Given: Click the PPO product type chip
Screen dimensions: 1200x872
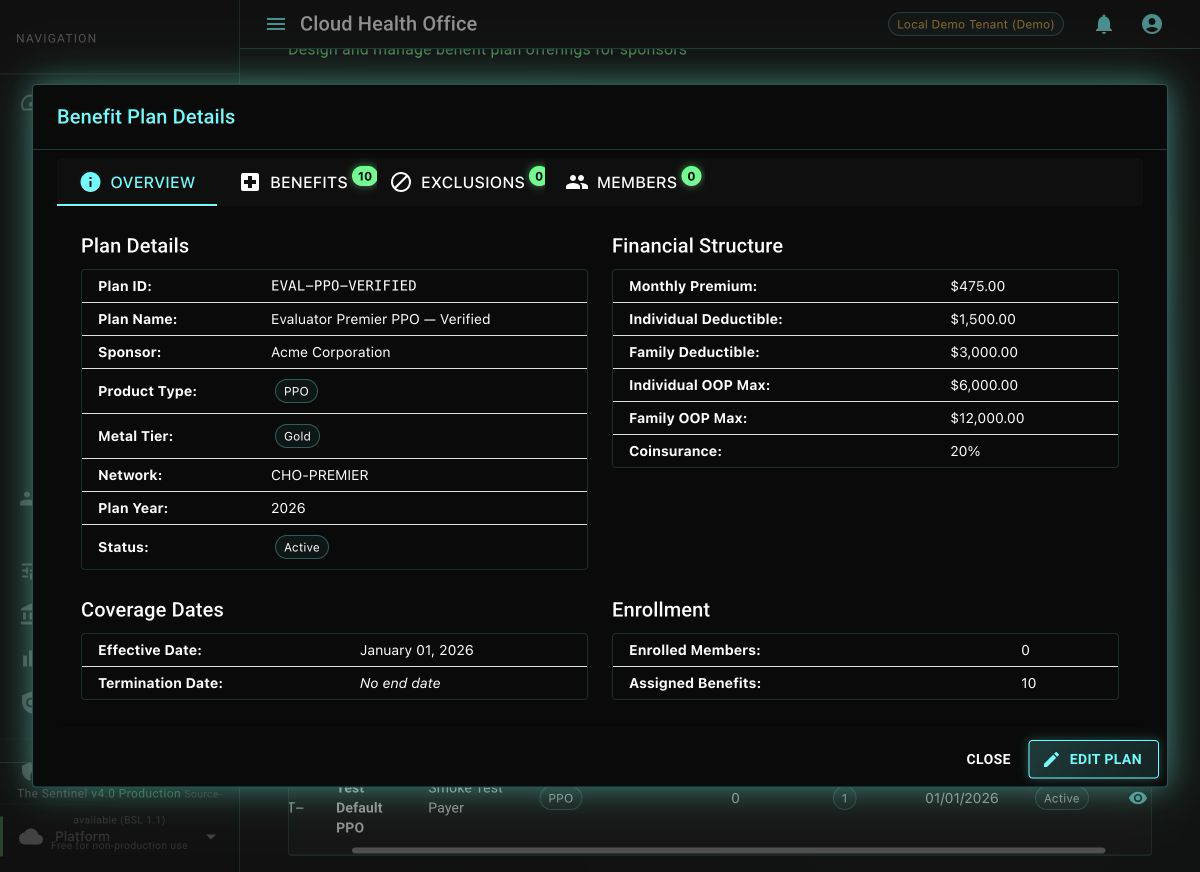Looking at the screenshot, I should (296, 391).
